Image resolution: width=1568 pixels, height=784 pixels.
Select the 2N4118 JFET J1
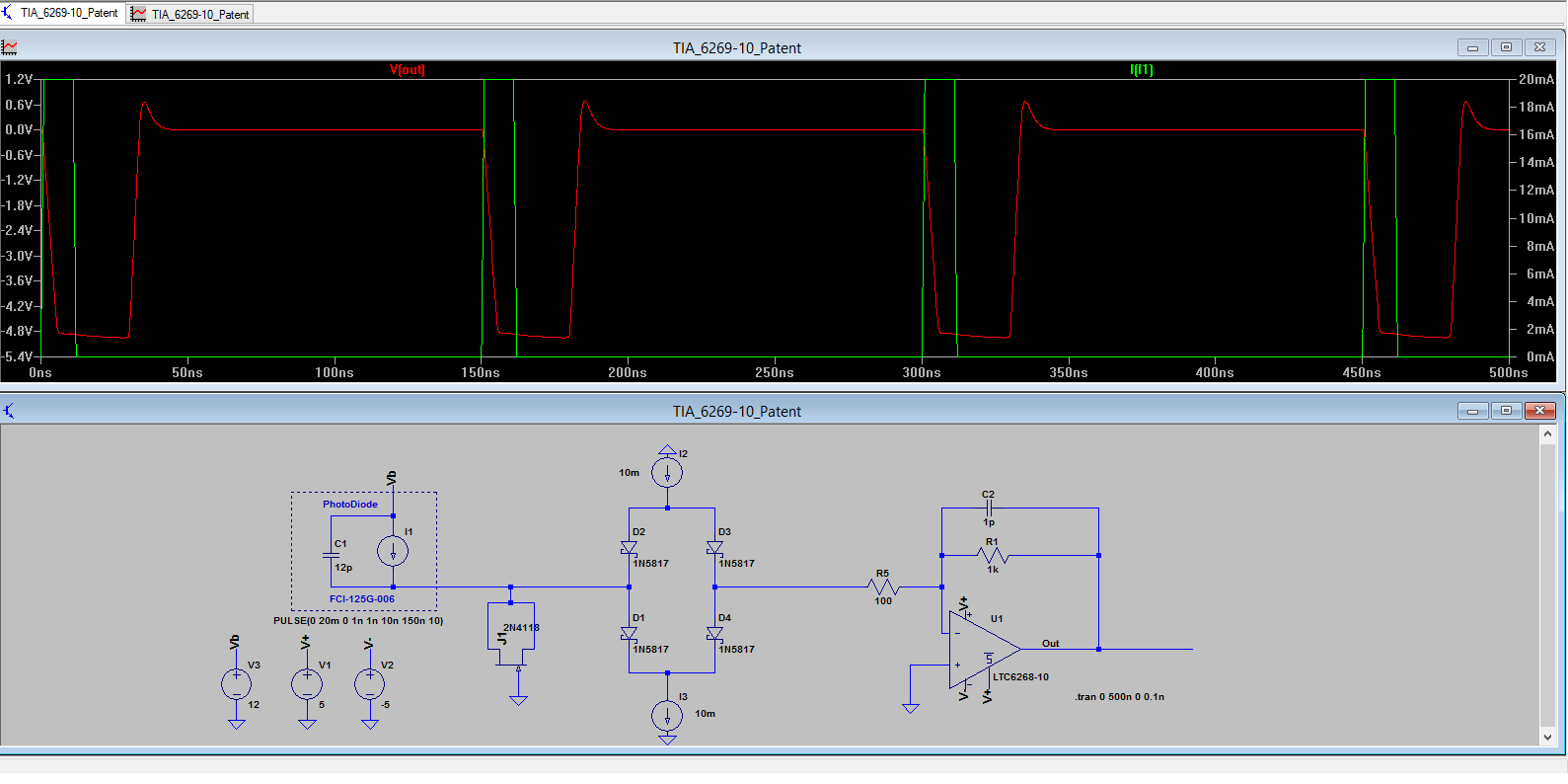click(513, 632)
